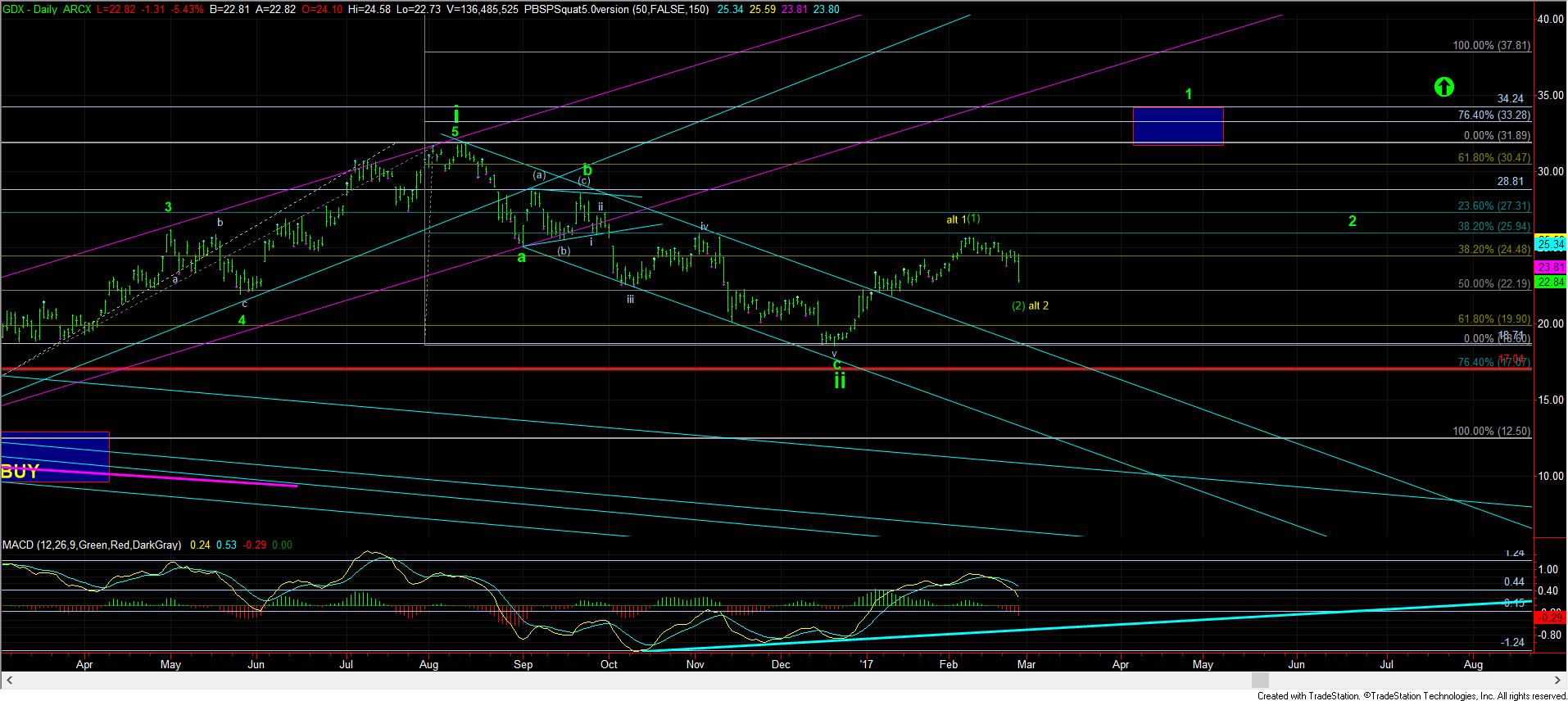Click the horizontal scrollbar thumb
Viewport: 1568px width, 701px height.
coord(1260,681)
